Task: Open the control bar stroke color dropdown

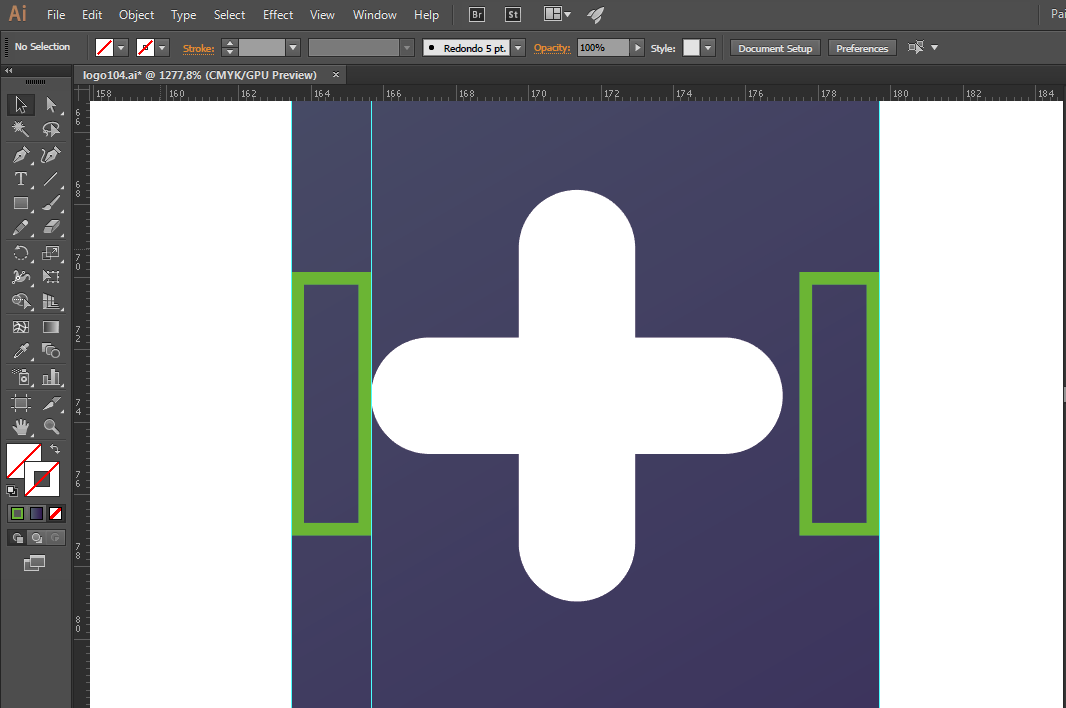Action: (x=162, y=48)
